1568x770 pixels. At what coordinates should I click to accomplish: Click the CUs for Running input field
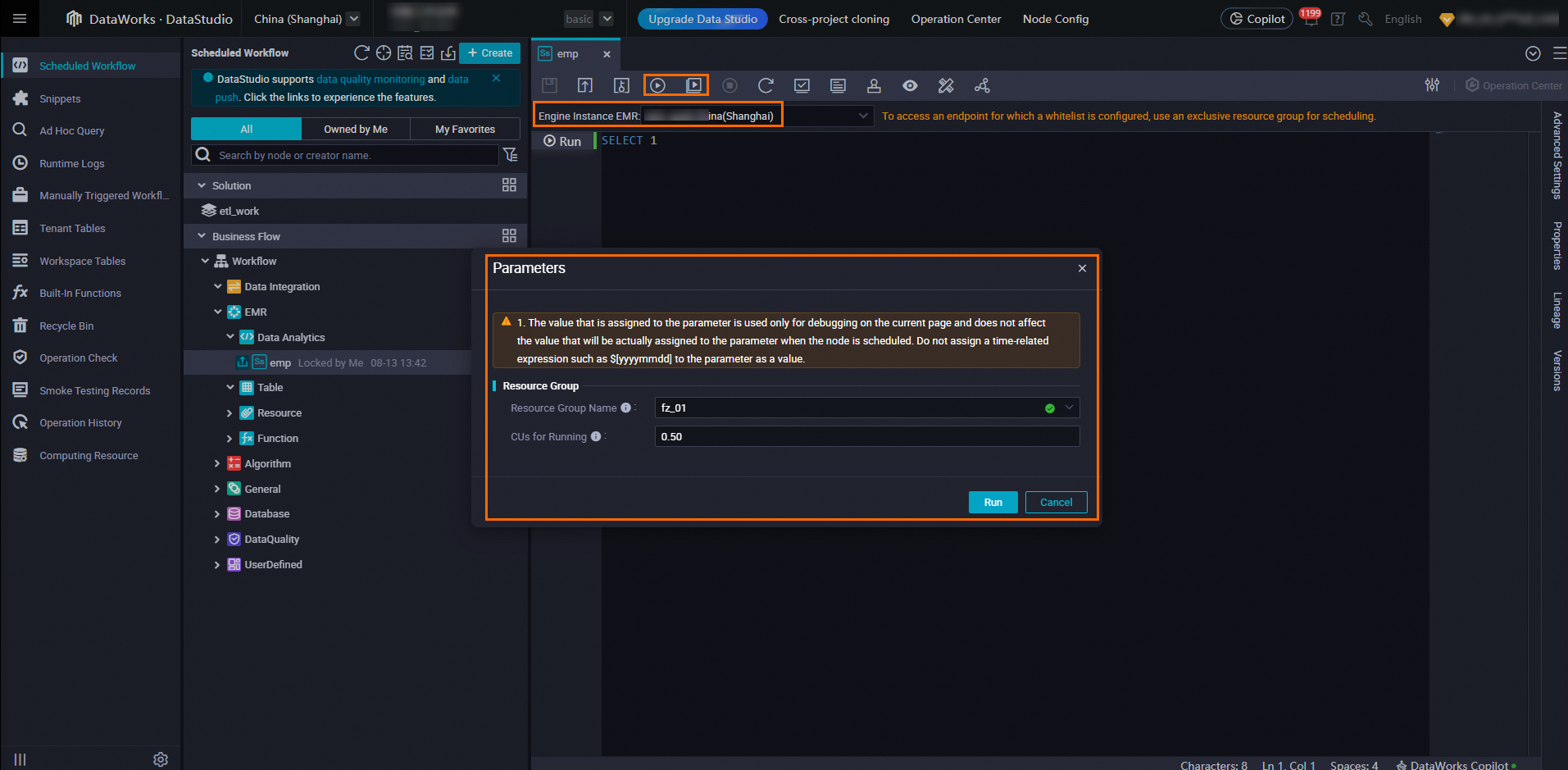[867, 436]
